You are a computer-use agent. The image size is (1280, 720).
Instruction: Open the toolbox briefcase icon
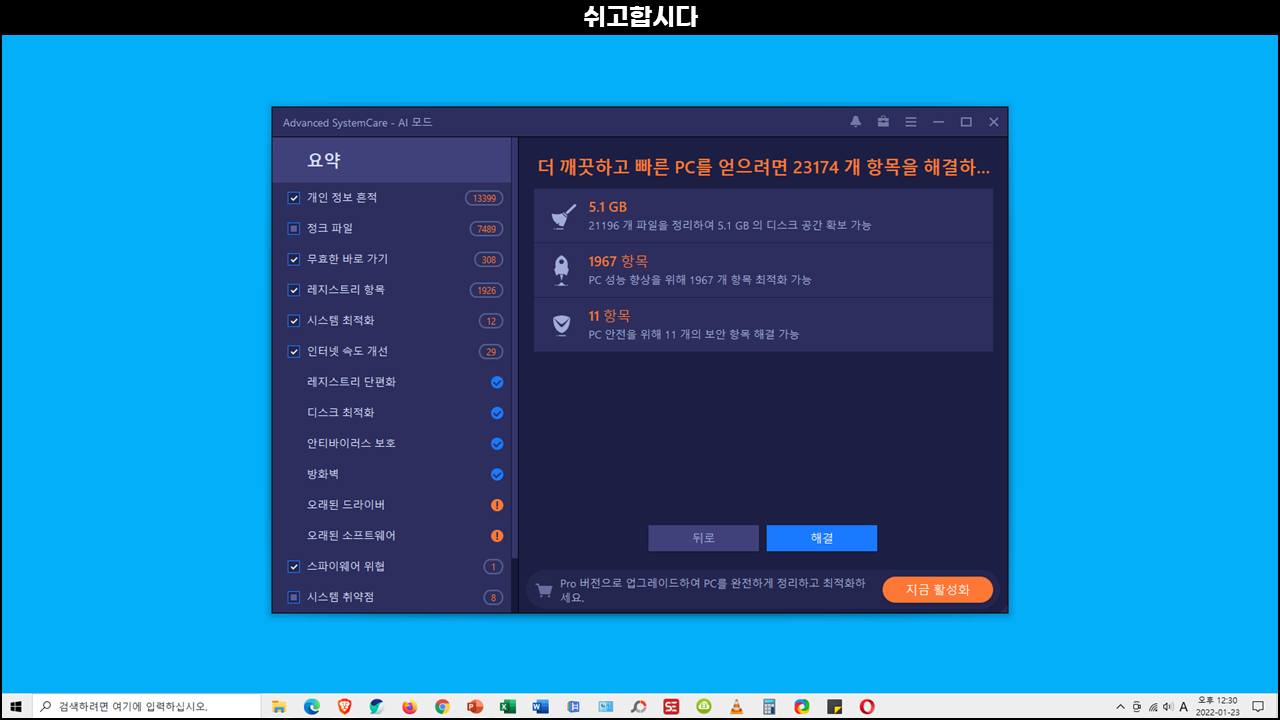click(x=883, y=122)
